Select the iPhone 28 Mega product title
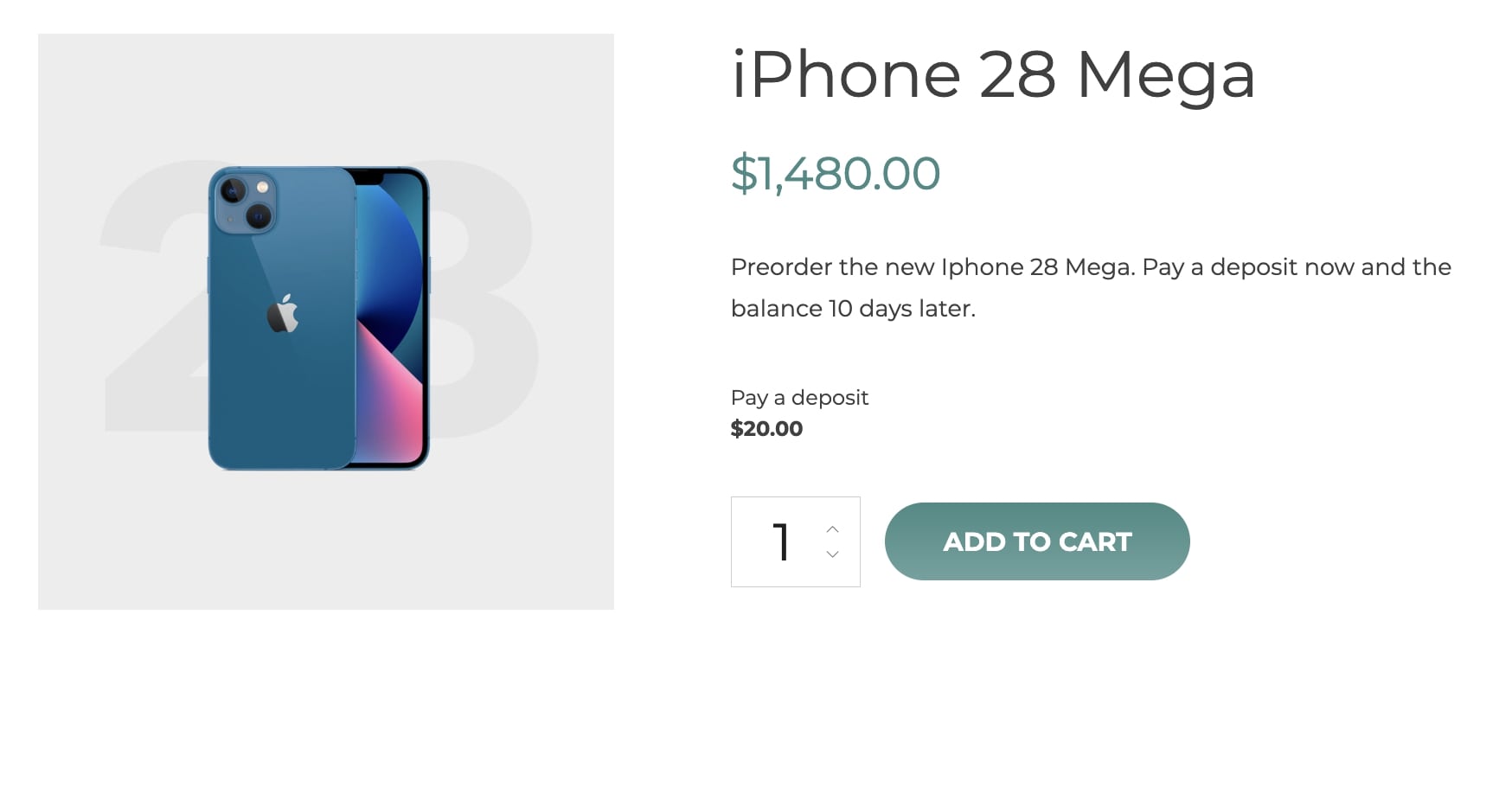 [992, 74]
